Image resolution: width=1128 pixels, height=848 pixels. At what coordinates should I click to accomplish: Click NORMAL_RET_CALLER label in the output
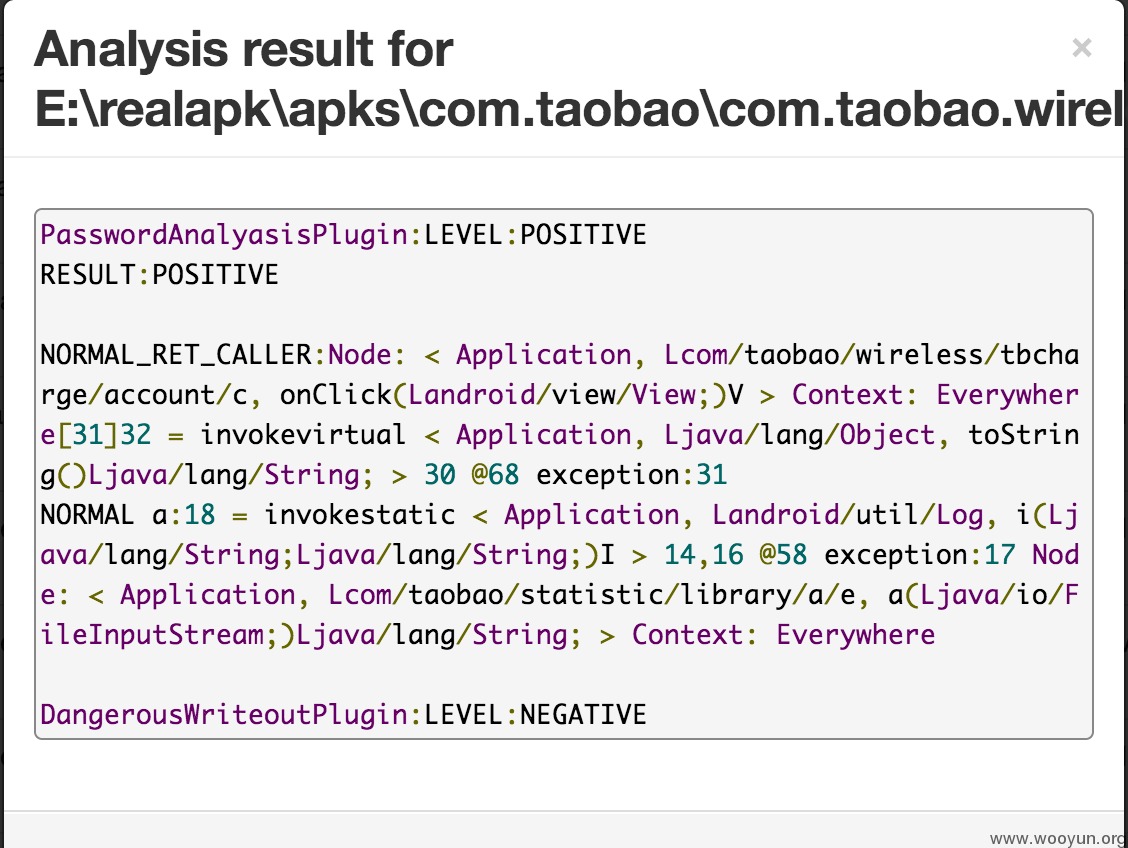point(176,355)
